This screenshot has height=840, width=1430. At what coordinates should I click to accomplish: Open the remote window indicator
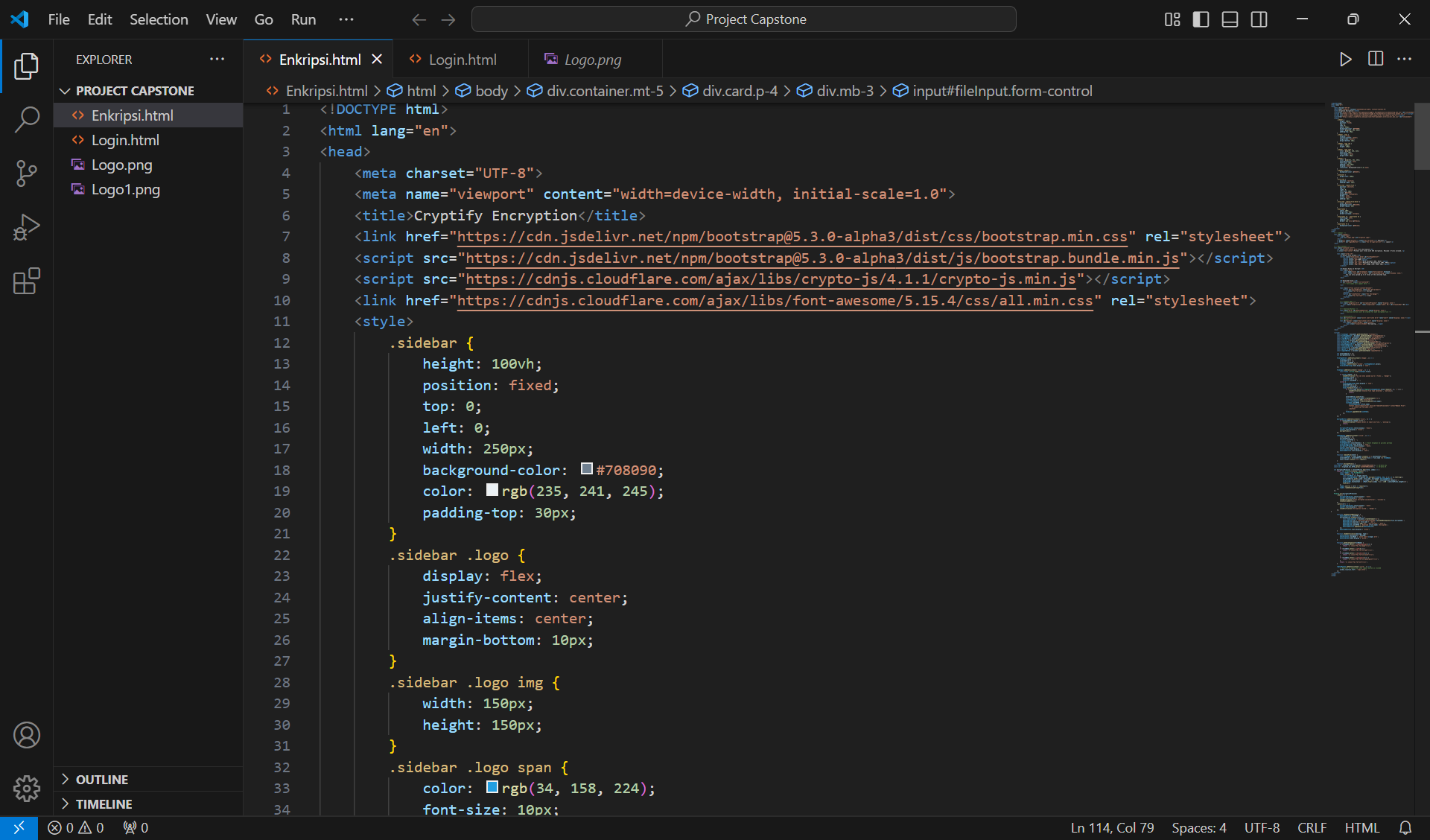pos(19,827)
